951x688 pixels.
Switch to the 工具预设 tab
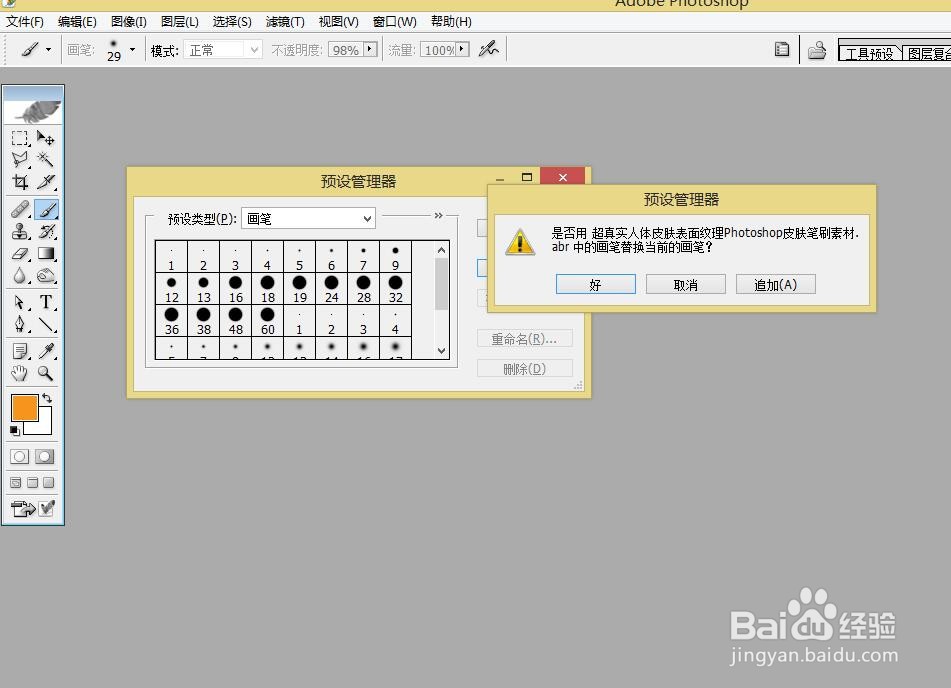pos(869,53)
